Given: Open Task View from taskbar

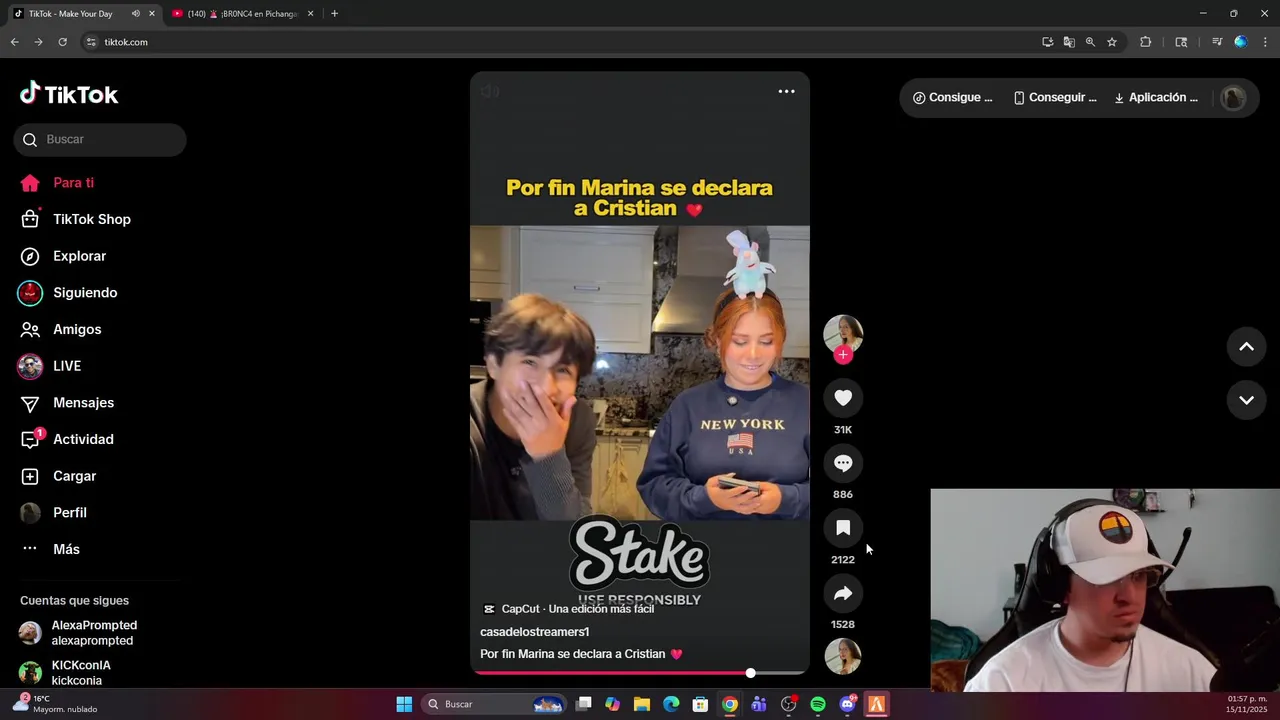Looking at the screenshot, I should (x=584, y=704).
